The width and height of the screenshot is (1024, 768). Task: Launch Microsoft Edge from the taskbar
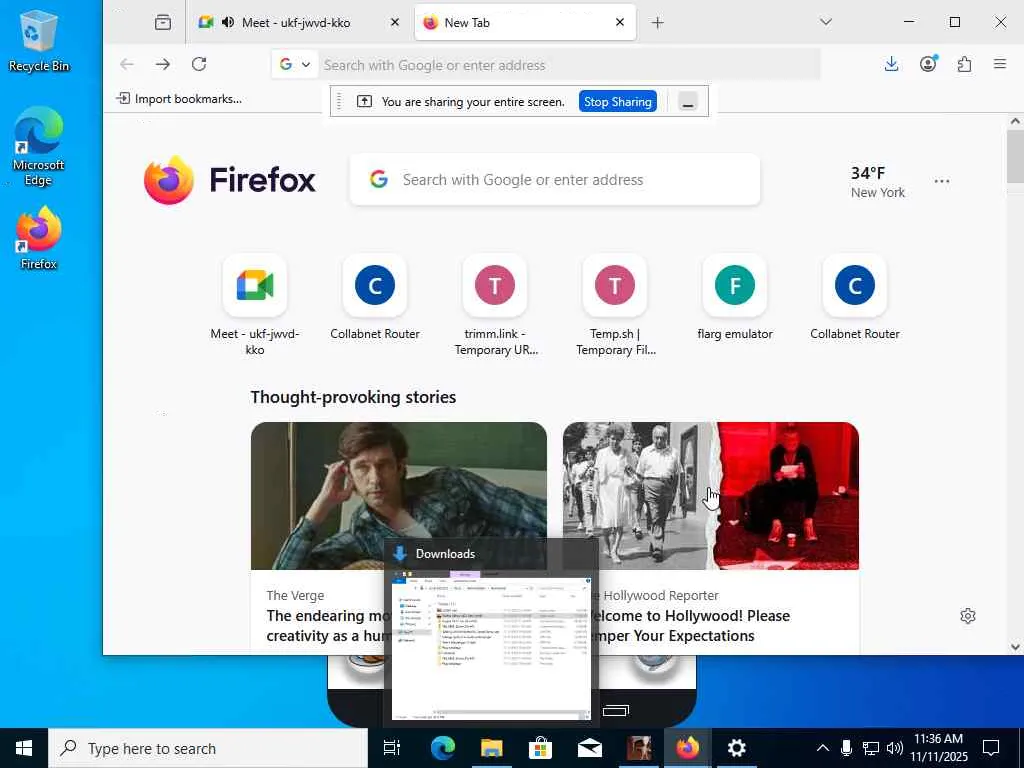tap(443, 748)
